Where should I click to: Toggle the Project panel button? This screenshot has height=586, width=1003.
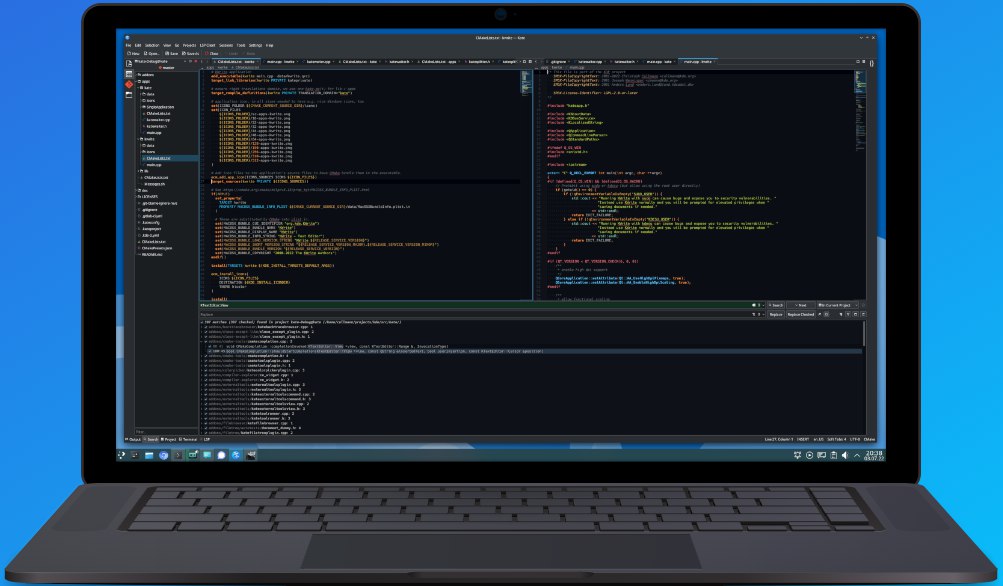[169, 439]
